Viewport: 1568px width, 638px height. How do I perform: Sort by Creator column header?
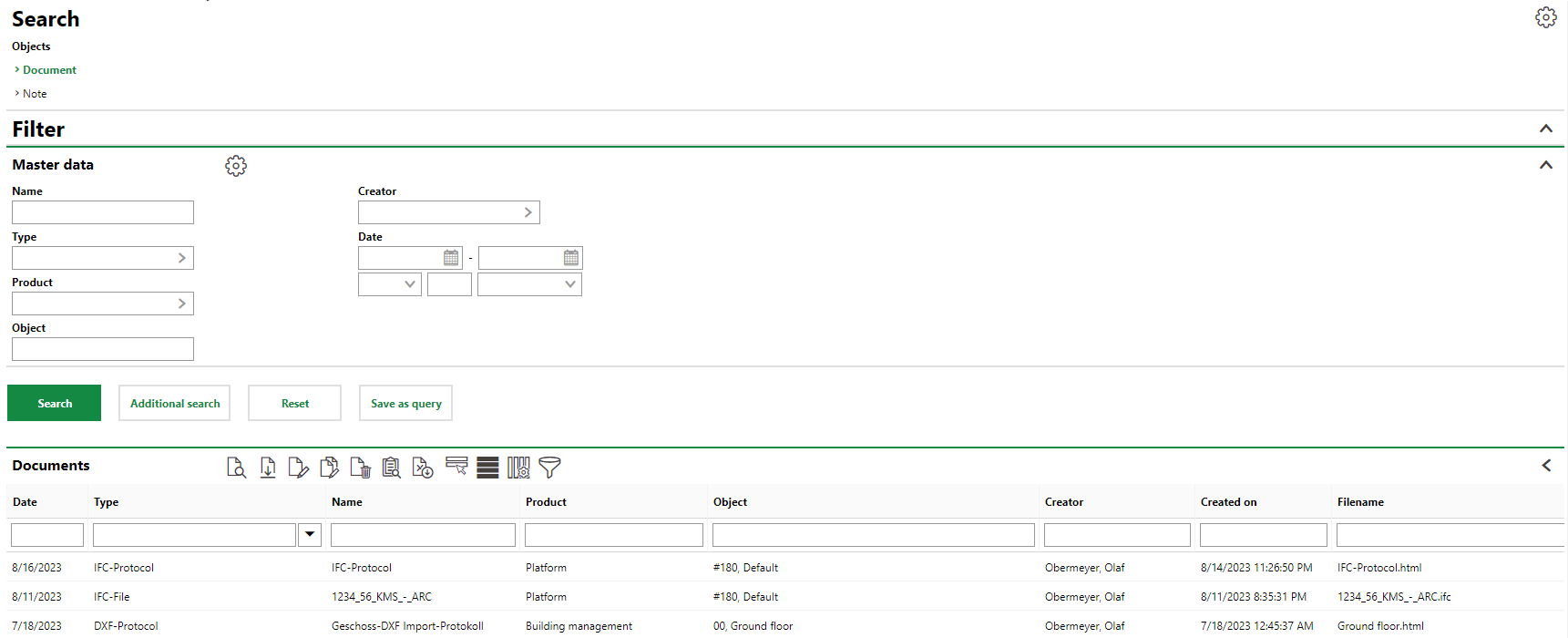click(x=1063, y=502)
